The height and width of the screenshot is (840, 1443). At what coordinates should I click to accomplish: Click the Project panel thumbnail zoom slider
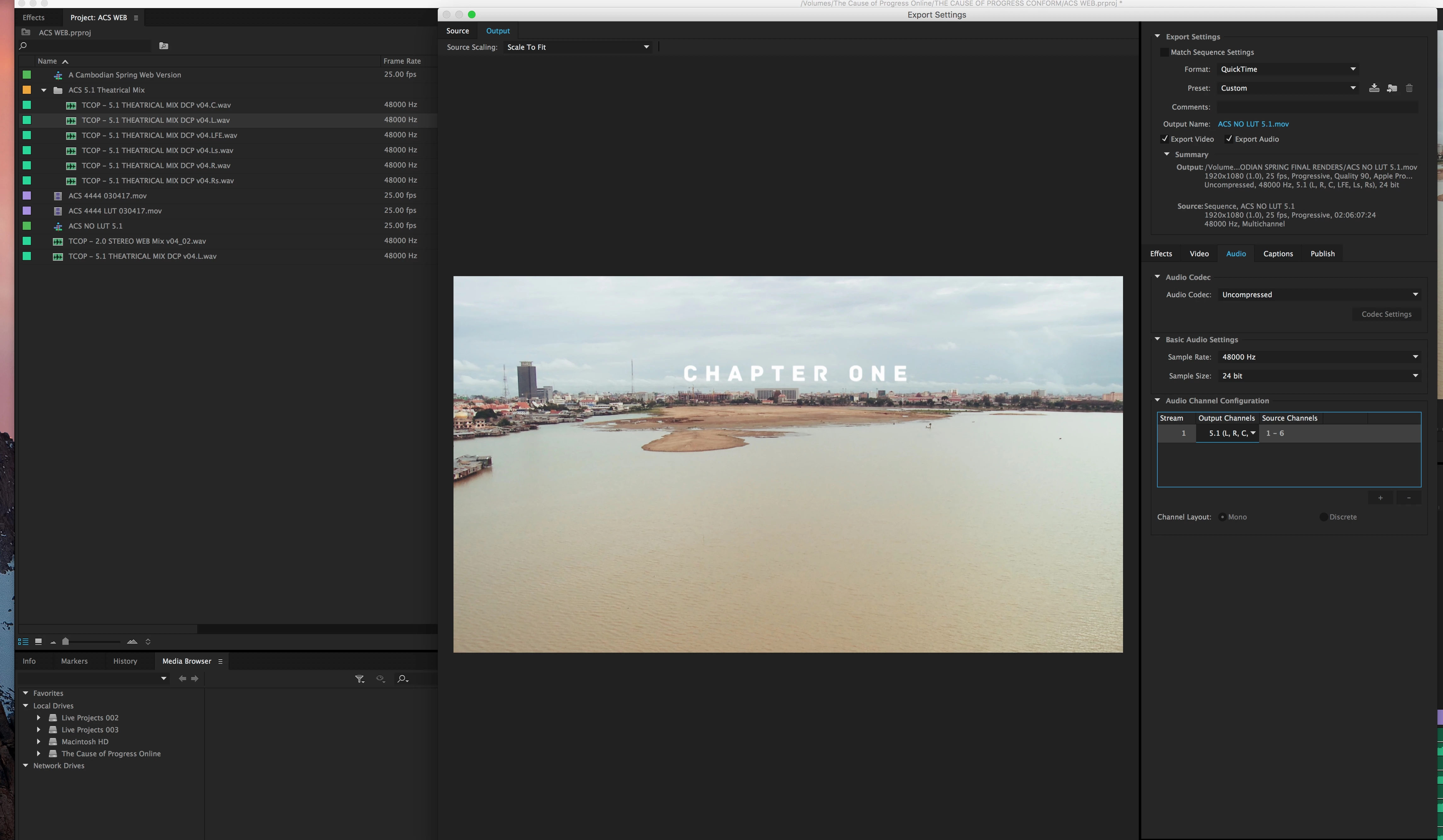coord(66,641)
